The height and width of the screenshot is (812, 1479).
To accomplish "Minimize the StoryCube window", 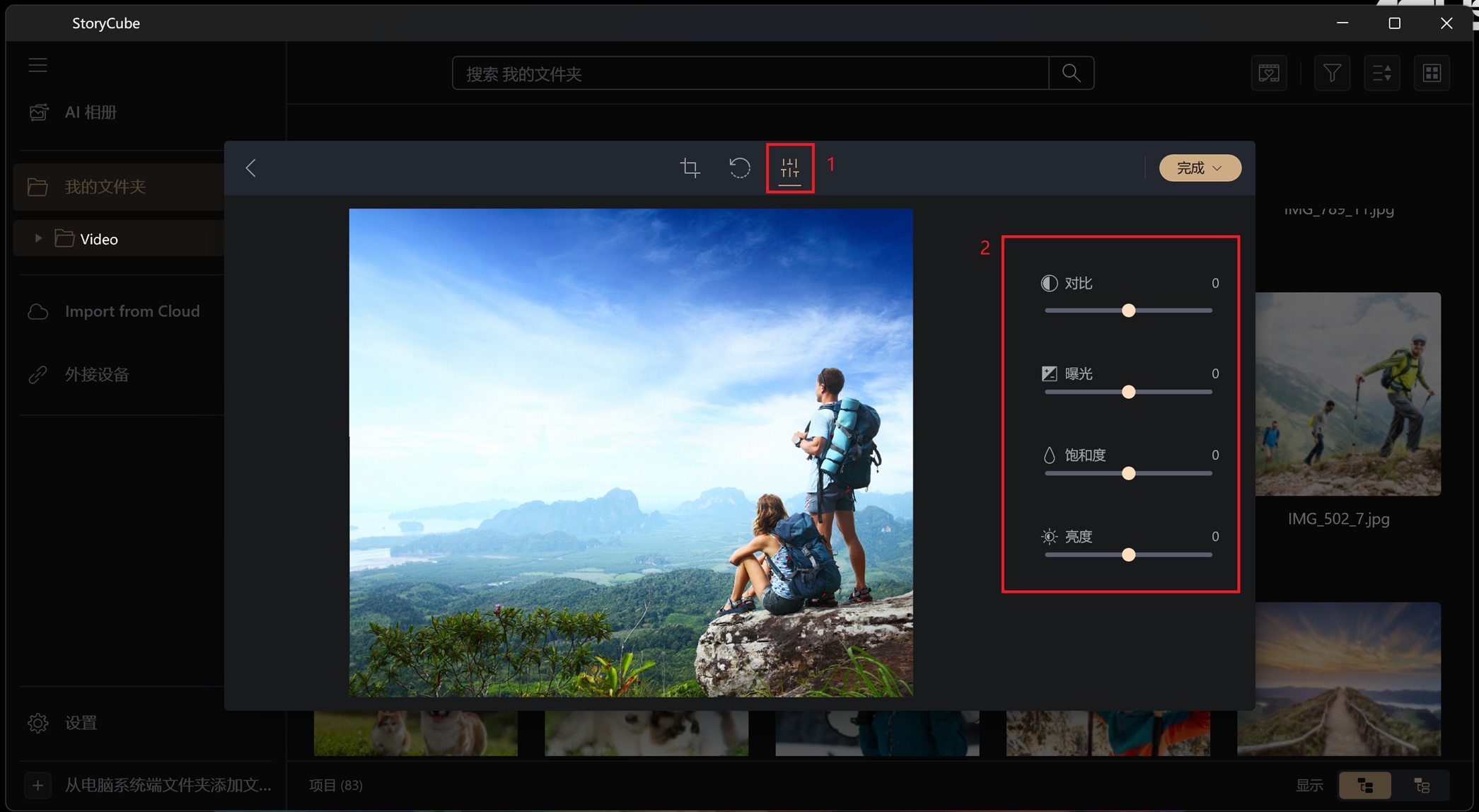I will (x=1342, y=23).
